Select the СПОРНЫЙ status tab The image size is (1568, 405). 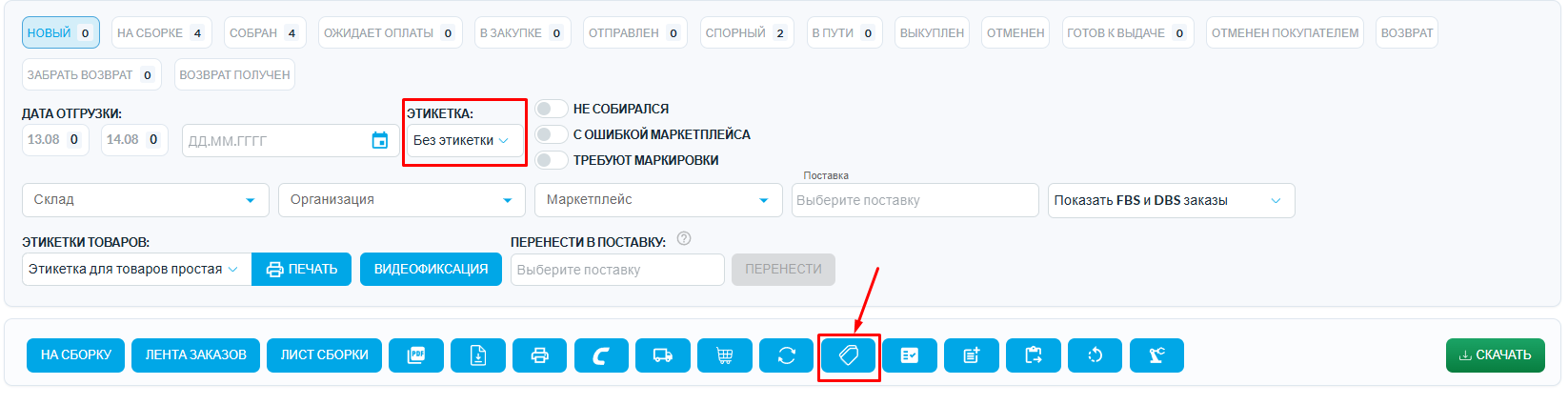click(747, 32)
